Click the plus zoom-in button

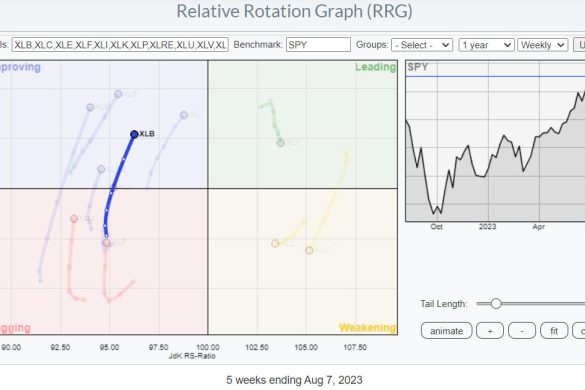[490, 331]
